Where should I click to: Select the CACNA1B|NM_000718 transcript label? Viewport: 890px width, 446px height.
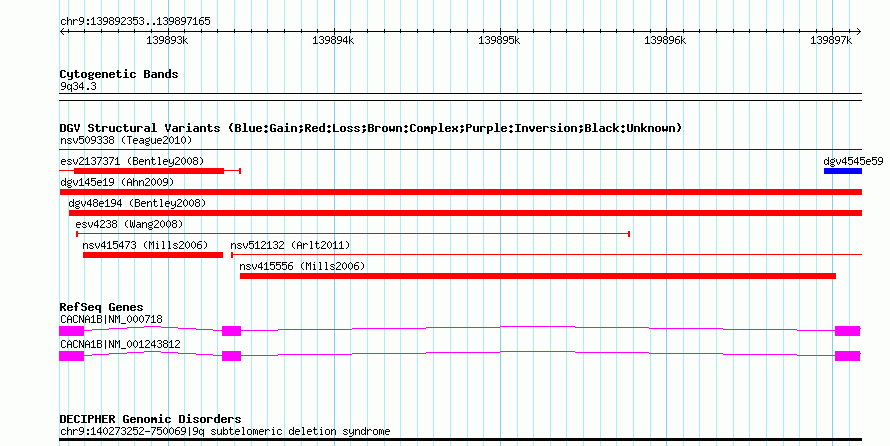pos(111,319)
